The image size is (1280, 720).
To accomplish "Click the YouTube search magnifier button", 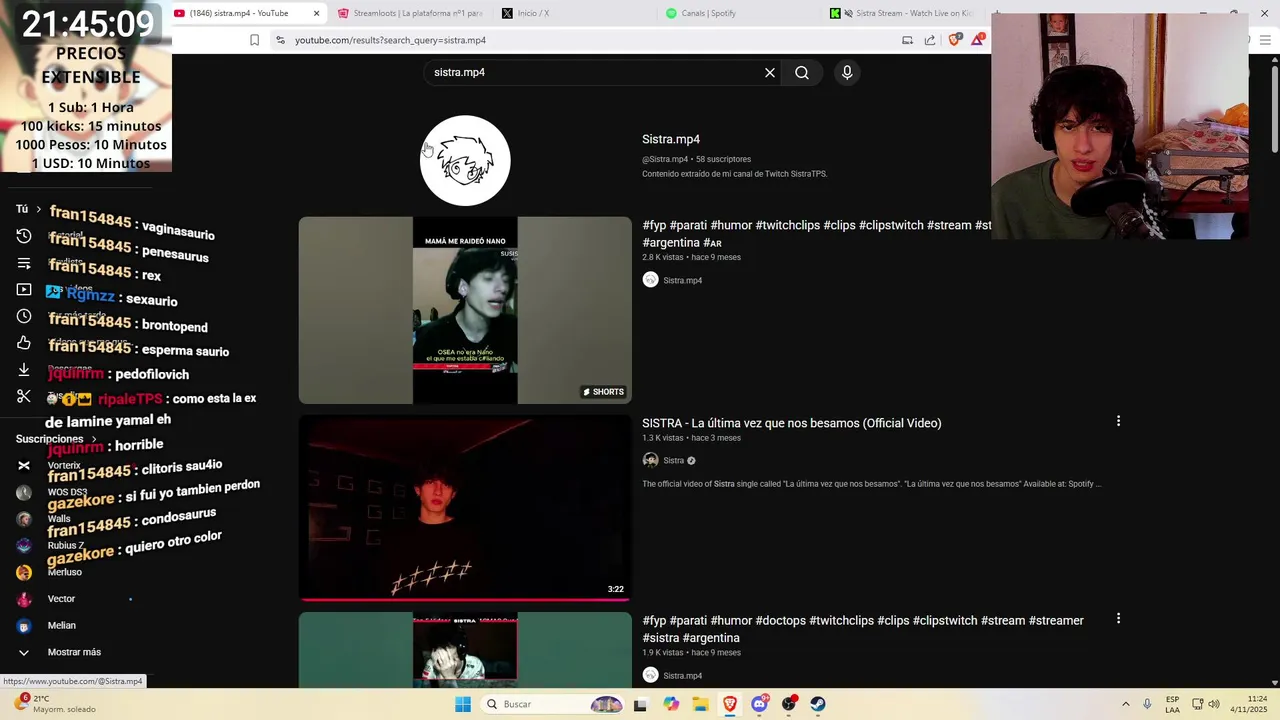I will [x=802, y=72].
